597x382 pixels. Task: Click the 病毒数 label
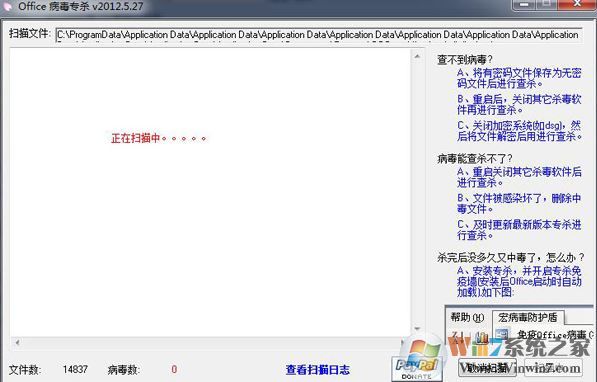tap(124, 369)
